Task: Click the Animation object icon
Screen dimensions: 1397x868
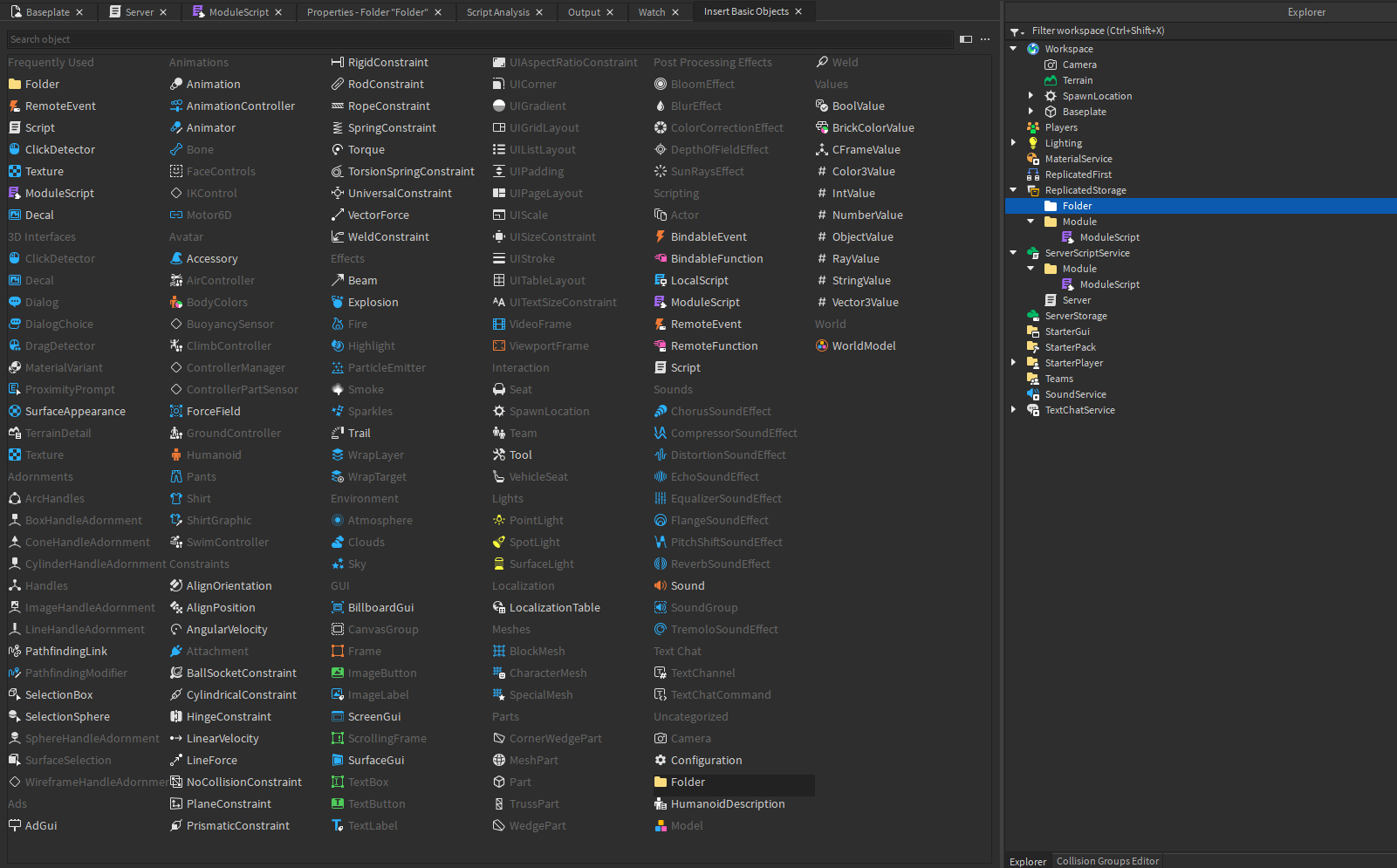Action: tap(176, 85)
